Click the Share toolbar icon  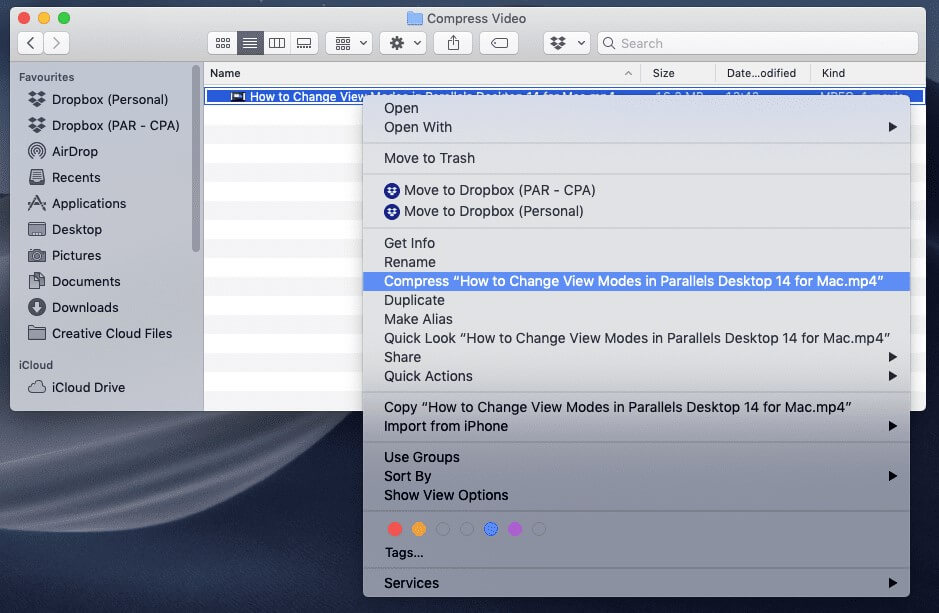pyautogui.click(x=453, y=43)
